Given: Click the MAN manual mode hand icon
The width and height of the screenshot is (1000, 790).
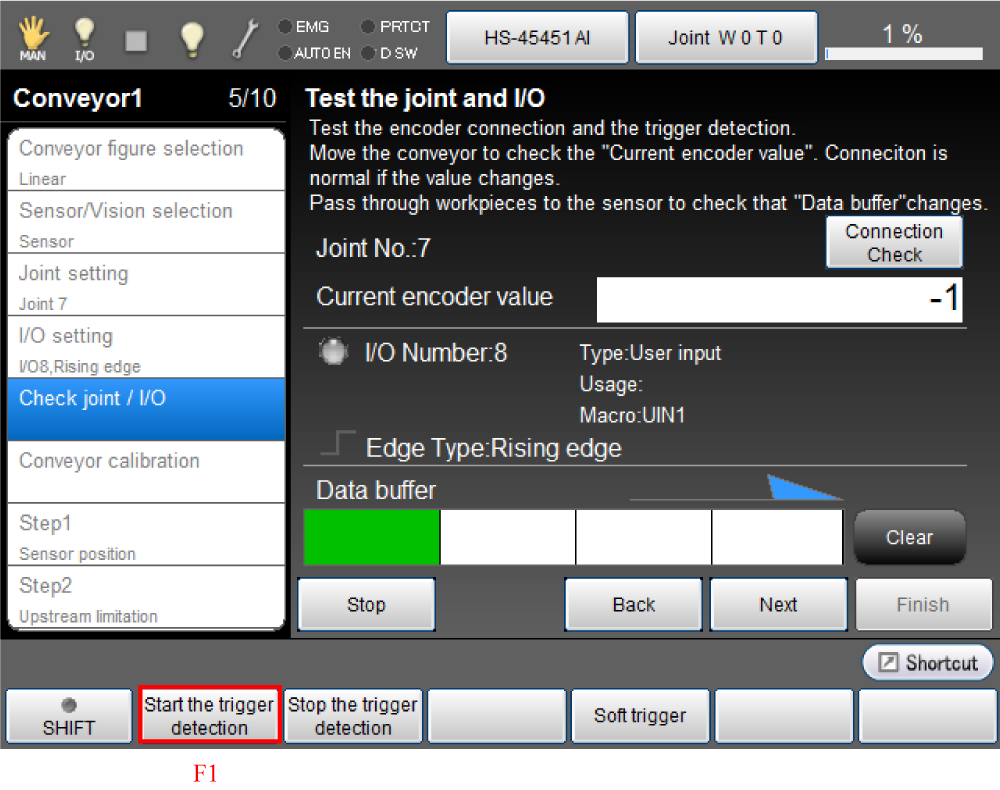Looking at the screenshot, I should pos(33,38).
